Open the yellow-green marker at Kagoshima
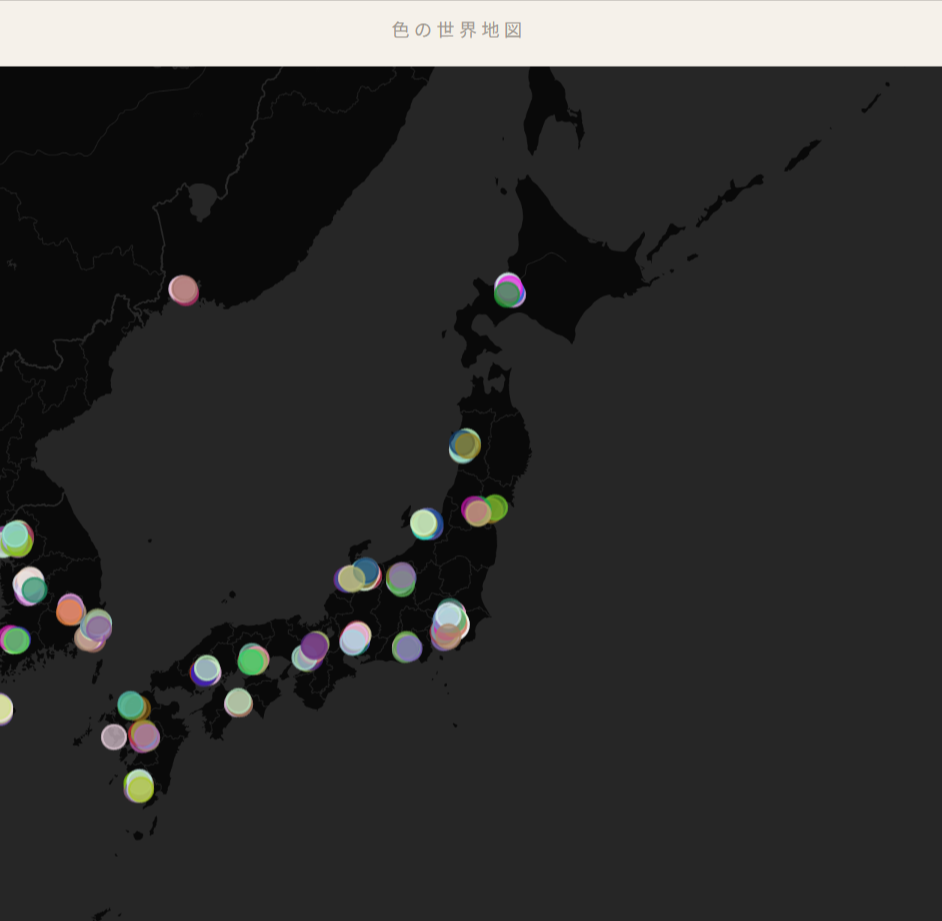This screenshot has height=921, width=942. (x=139, y=788)
